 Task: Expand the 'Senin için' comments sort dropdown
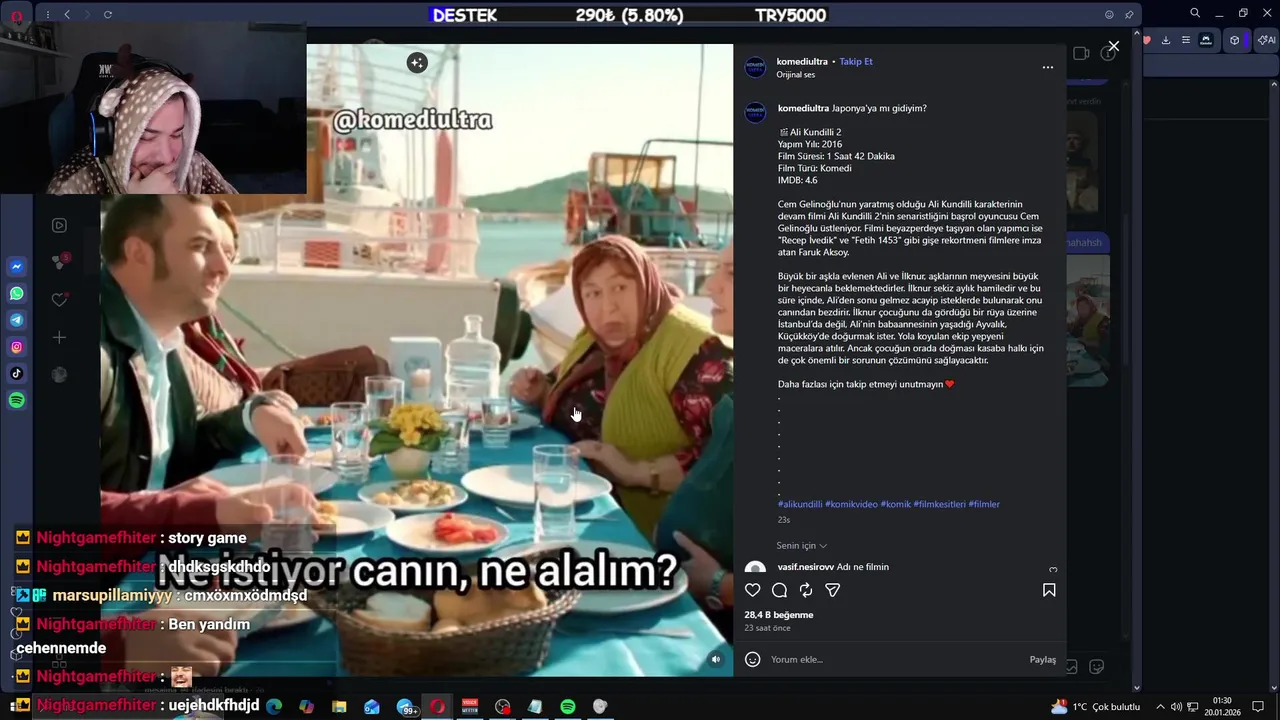(802, 546)
